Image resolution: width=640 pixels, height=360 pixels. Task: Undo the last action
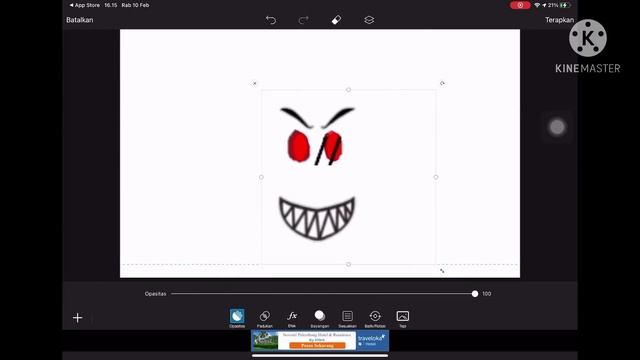pyautogui.click(x=271, y=20)
